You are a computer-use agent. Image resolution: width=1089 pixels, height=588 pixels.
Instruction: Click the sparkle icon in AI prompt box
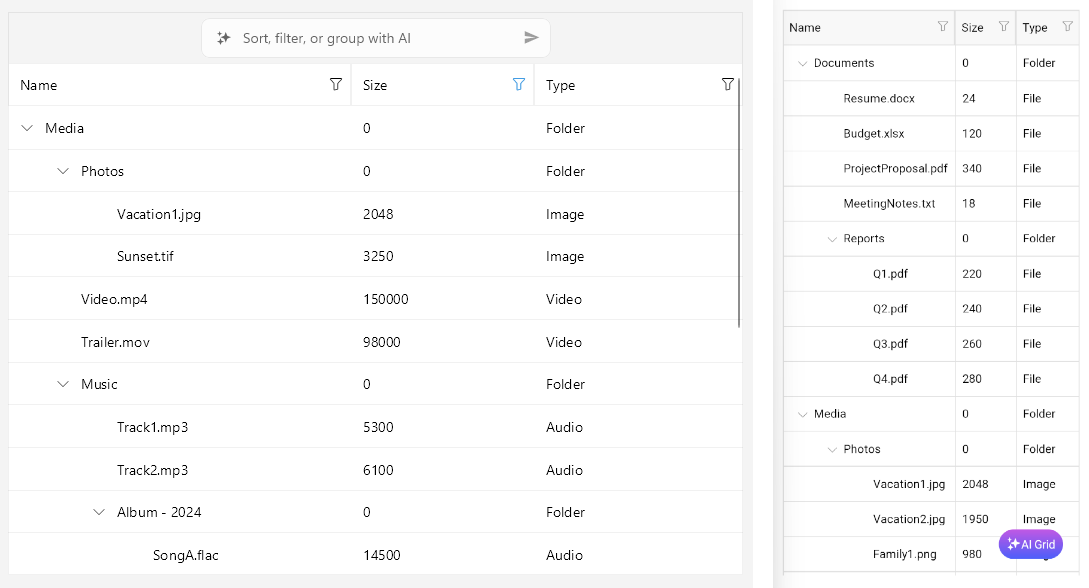[x=224, y=38]
